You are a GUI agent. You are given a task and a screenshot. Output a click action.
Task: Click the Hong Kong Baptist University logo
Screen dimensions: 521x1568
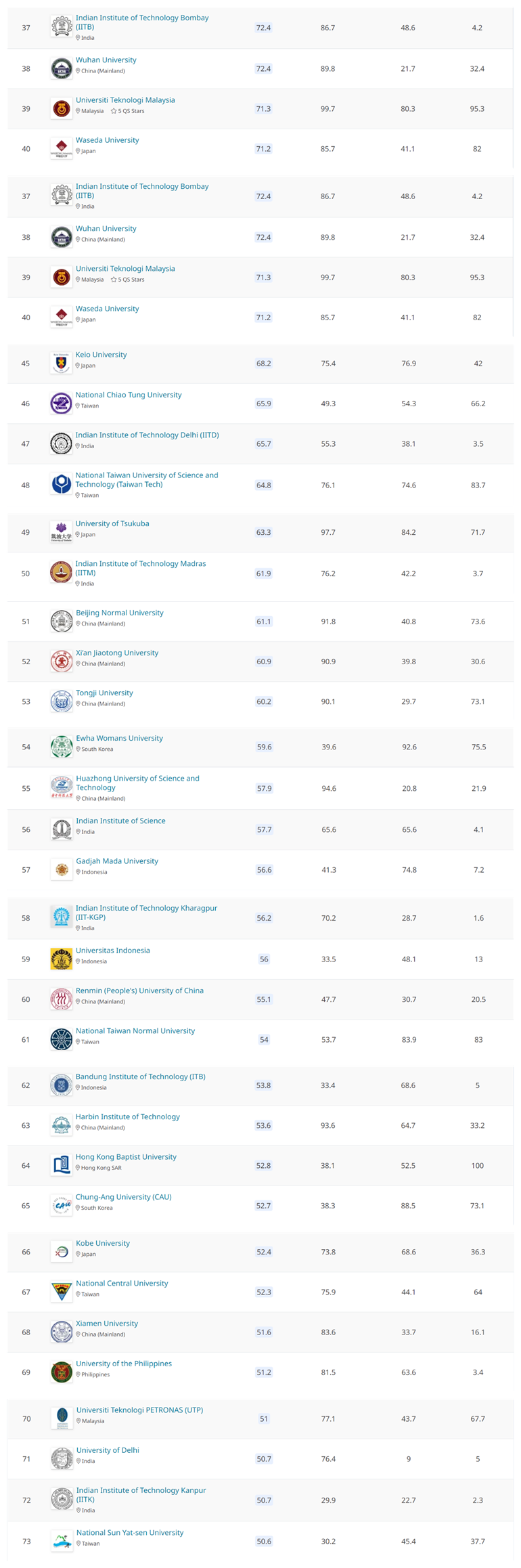tap(62, 1165)
